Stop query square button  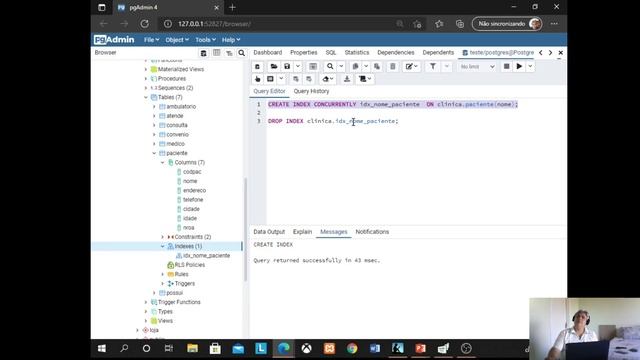click(x=506, y=67)
